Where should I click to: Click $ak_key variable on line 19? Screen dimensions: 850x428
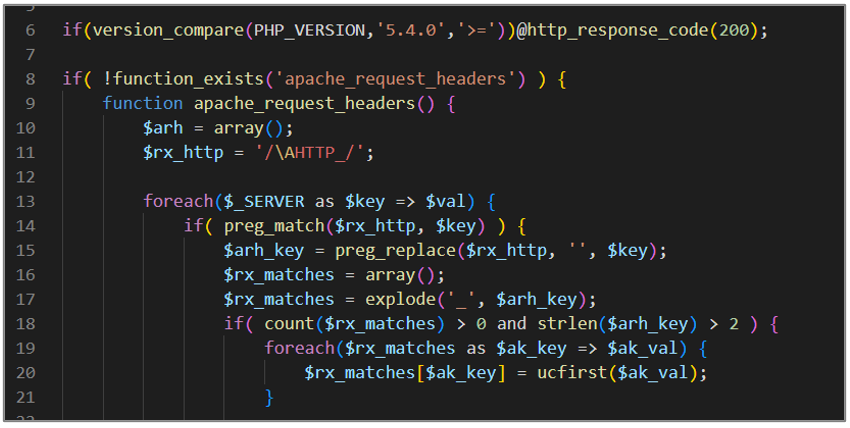pos(531,348)
